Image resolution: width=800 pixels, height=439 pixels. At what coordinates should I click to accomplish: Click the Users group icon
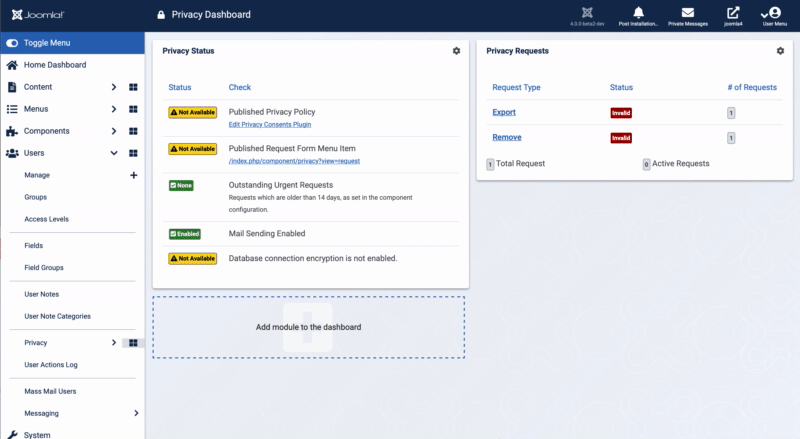click(x=12, y=153)
